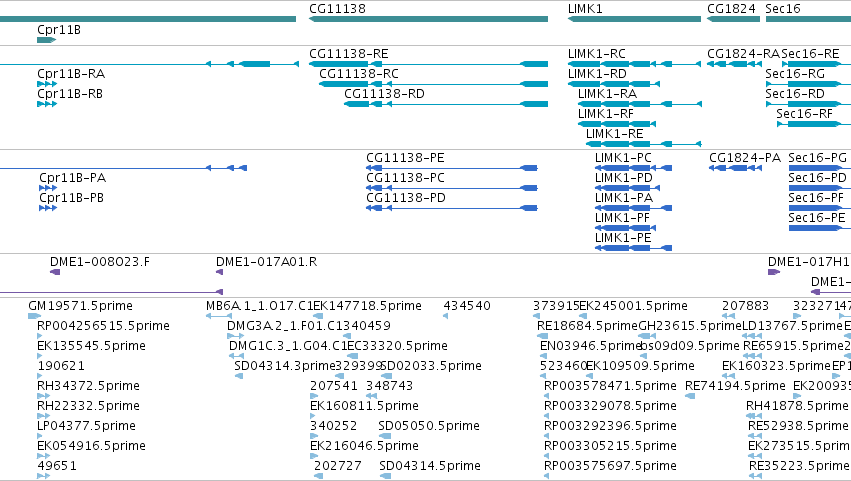The height and width of the screenshot is (481, 851).
Task: Click the LIMK1-RC transcript label
Action: click(596, 54)
